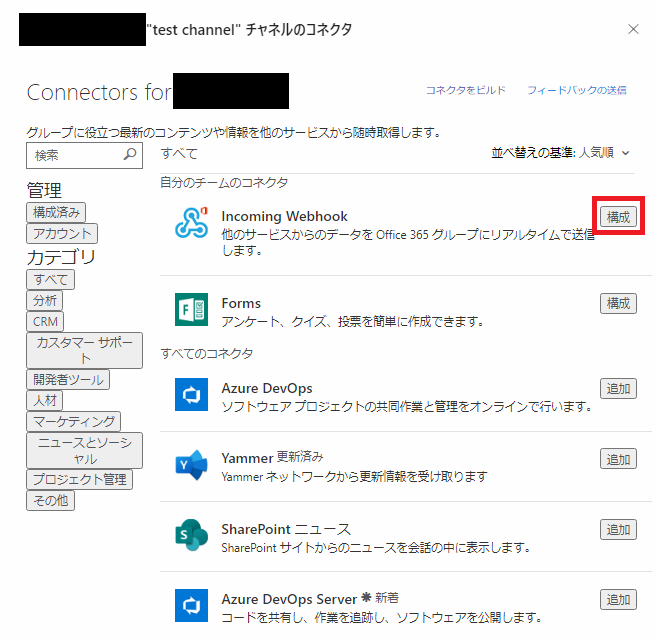Filter by the 分析 category

(45, 300)
